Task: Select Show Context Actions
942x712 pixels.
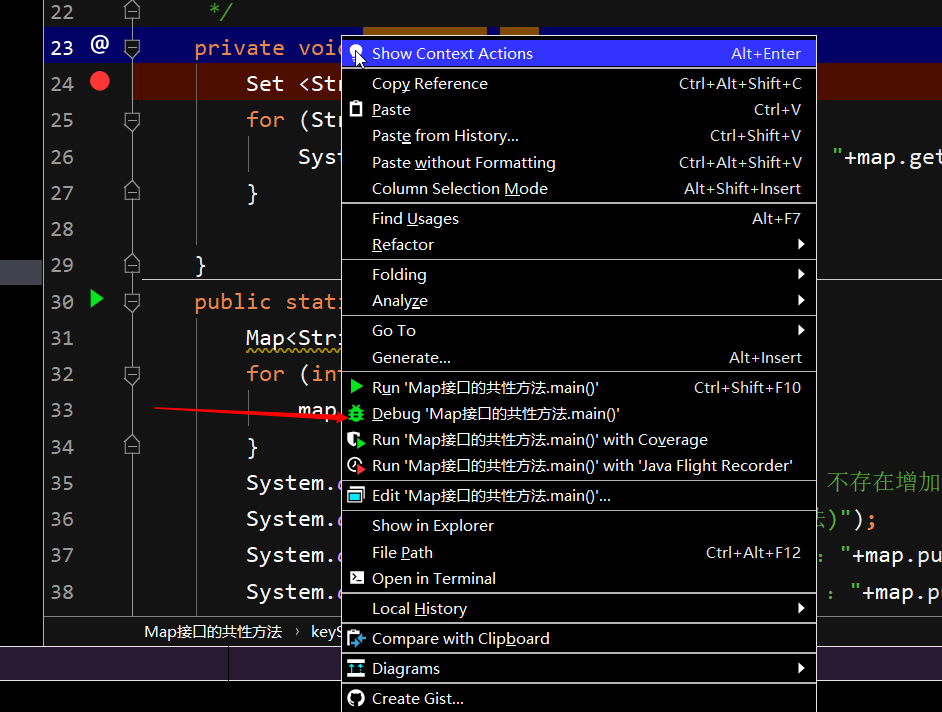Action: pyautogui.click(x=579, y=53)
